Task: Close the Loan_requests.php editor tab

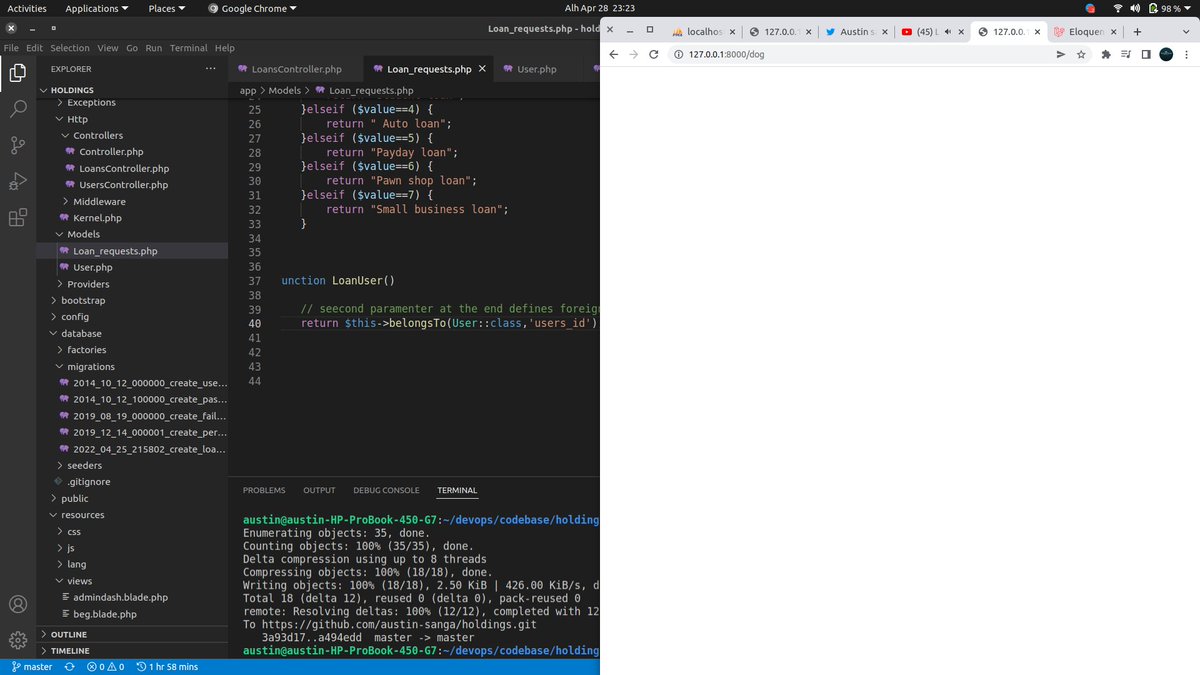Action: click(x=483, y=69)
